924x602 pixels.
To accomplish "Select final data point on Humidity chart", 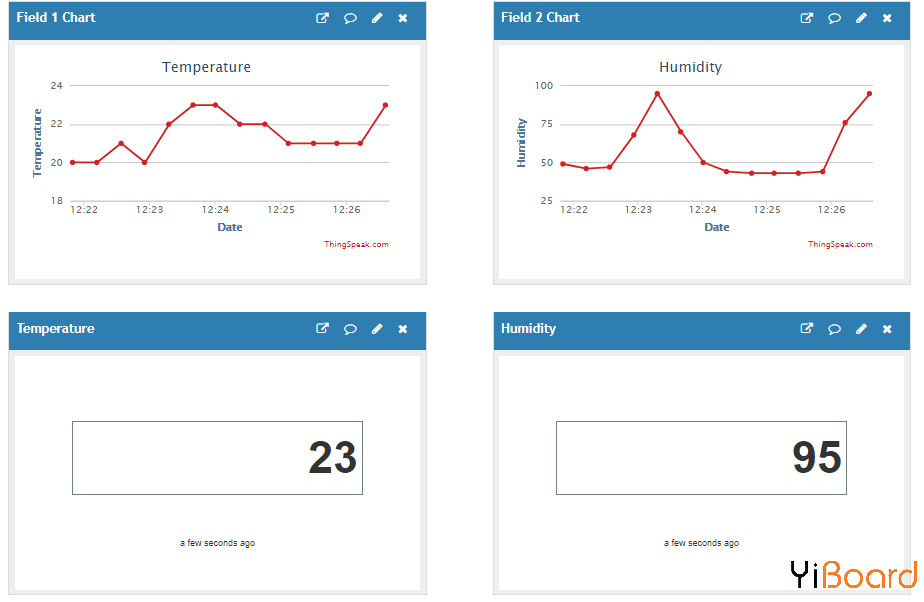I will [x=869, y=94].
